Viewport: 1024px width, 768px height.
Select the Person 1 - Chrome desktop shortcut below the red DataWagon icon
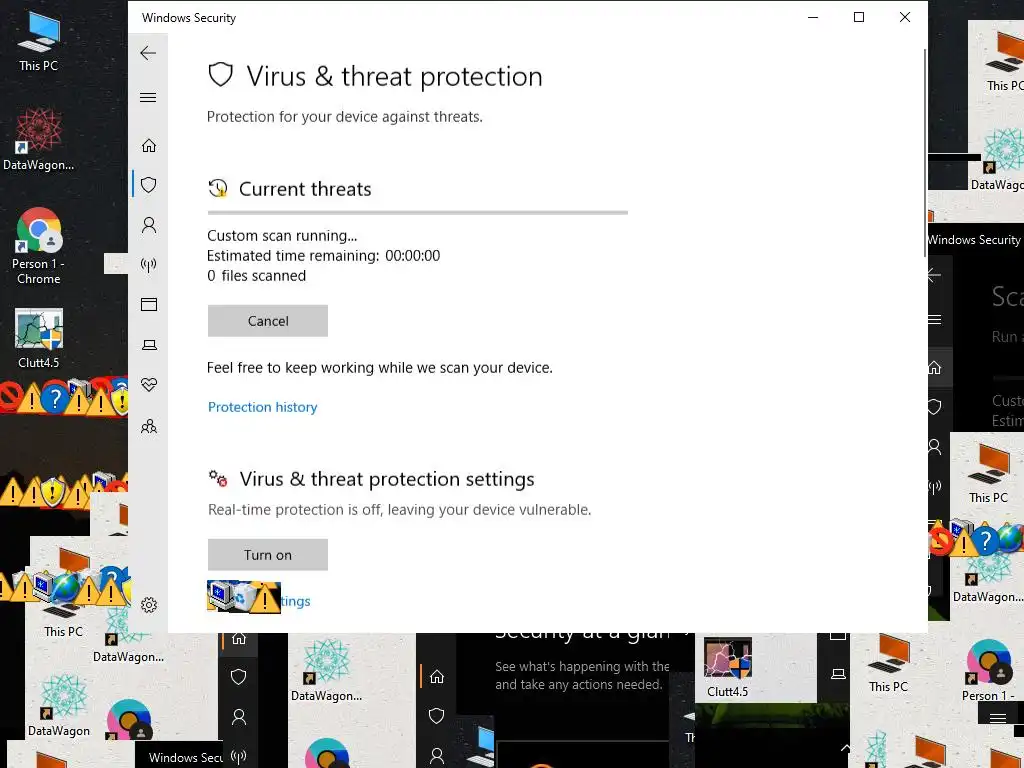point(39,246)
